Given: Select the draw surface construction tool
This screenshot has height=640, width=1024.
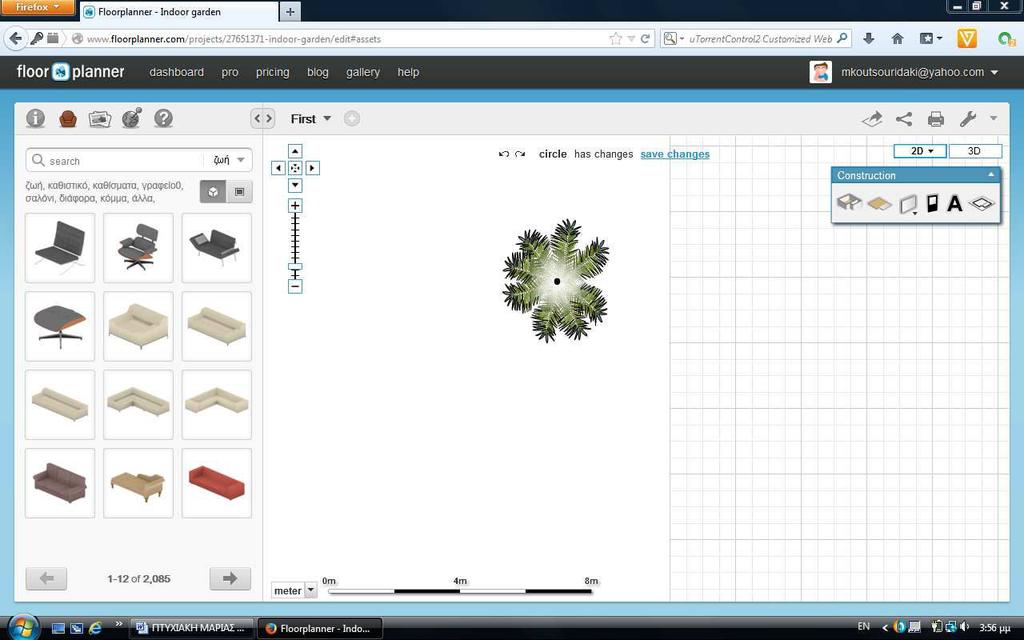Looking at the screenshot, I should click(x=880, y=204).
